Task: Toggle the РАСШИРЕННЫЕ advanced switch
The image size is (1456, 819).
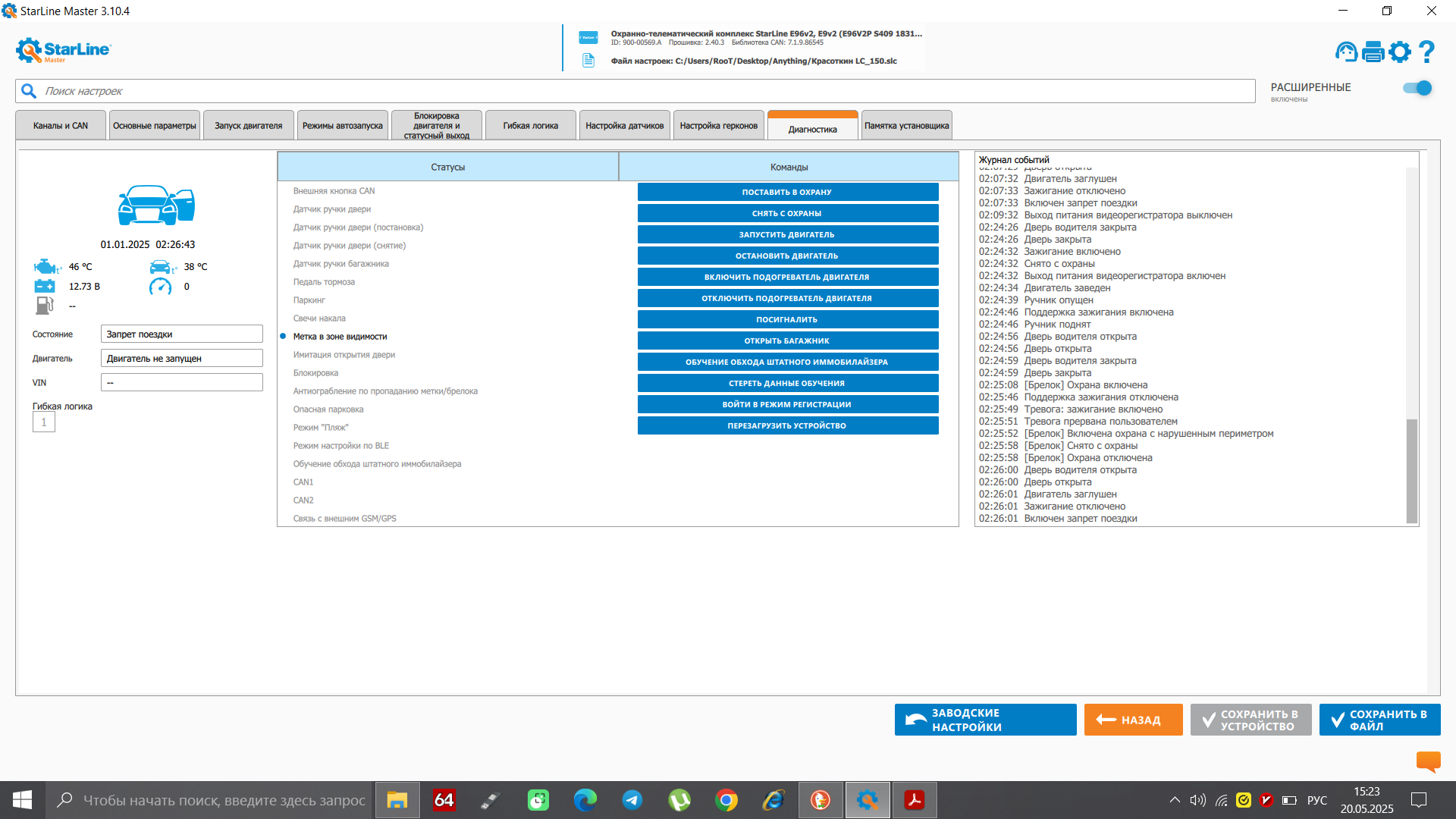Action: pyautogui.click(x=1417, y=88)
